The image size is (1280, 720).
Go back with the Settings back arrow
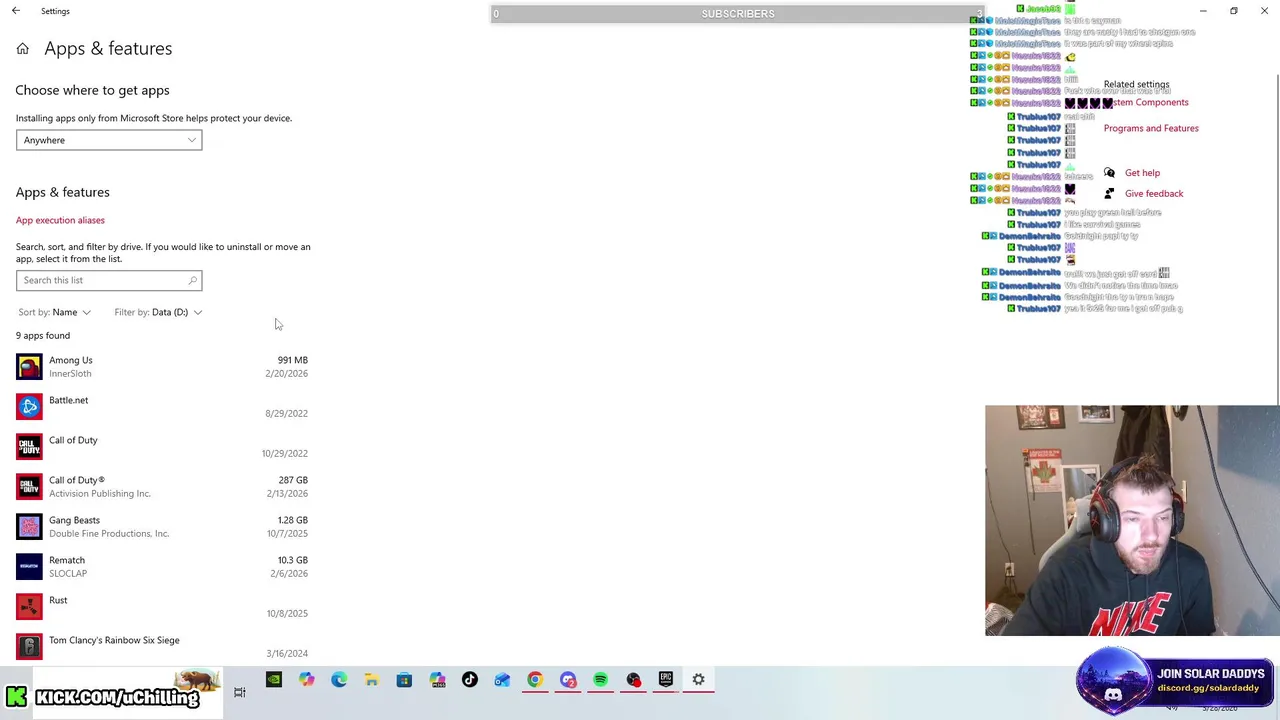click(16, 11)
